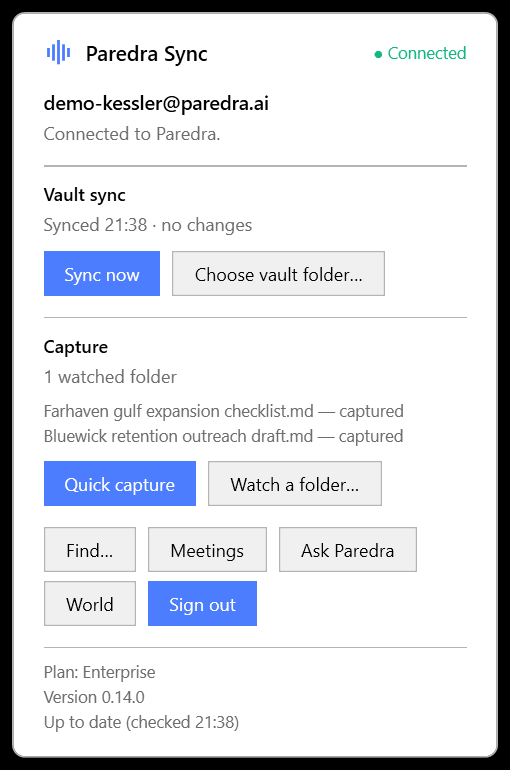The width and height of the screenshot is (510, 770).
Task: Click 'Up to date (checked 21:38)' text
Action: pyautogui.click(x=141, y=722)
